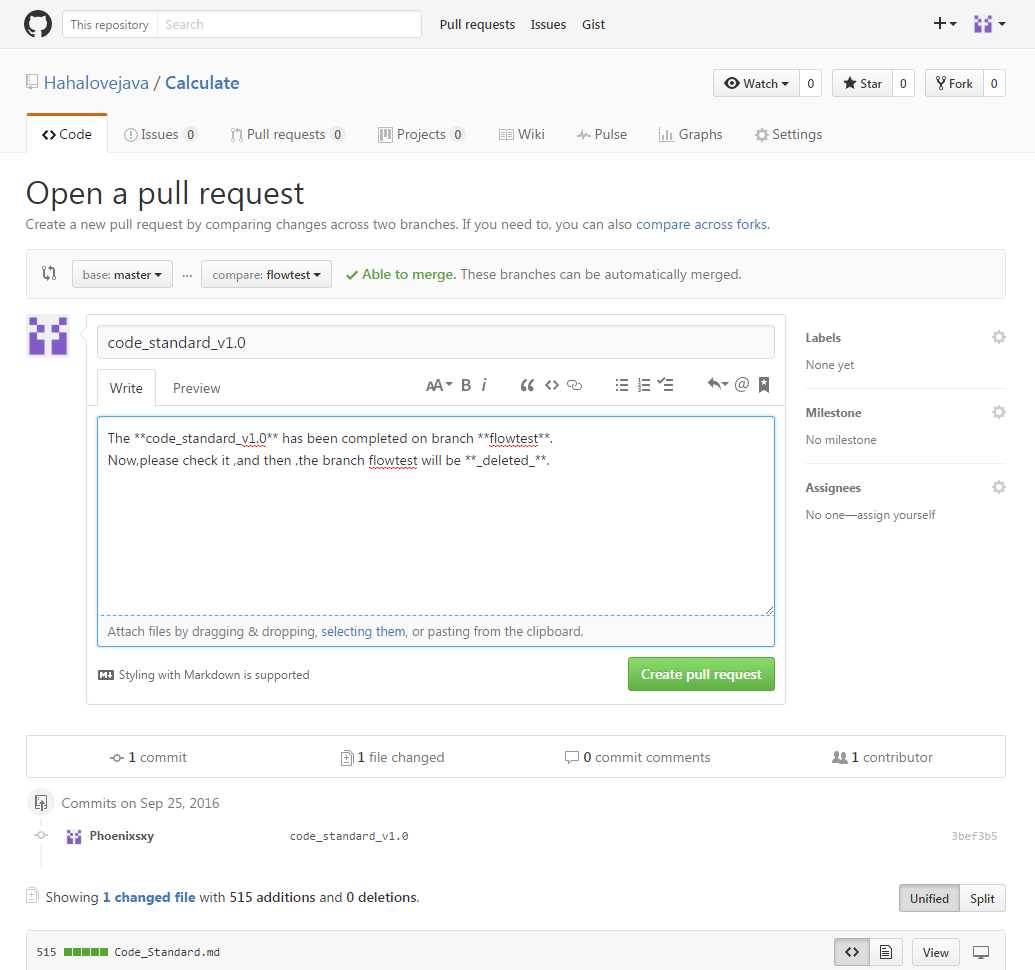Insert a task list with checkmark icon
The width and height of the screenshot is (1035, 970).
pos(665,385)
